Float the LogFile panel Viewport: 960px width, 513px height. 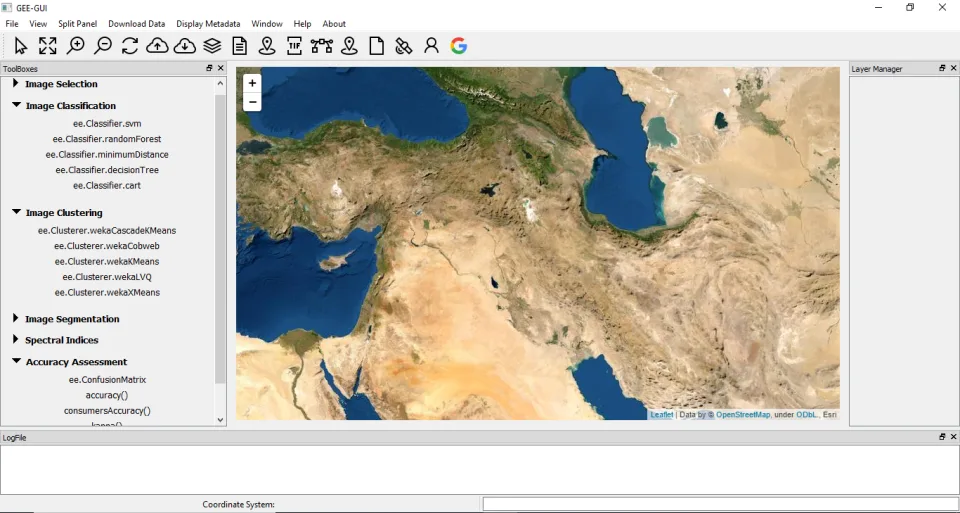point(942,437)
